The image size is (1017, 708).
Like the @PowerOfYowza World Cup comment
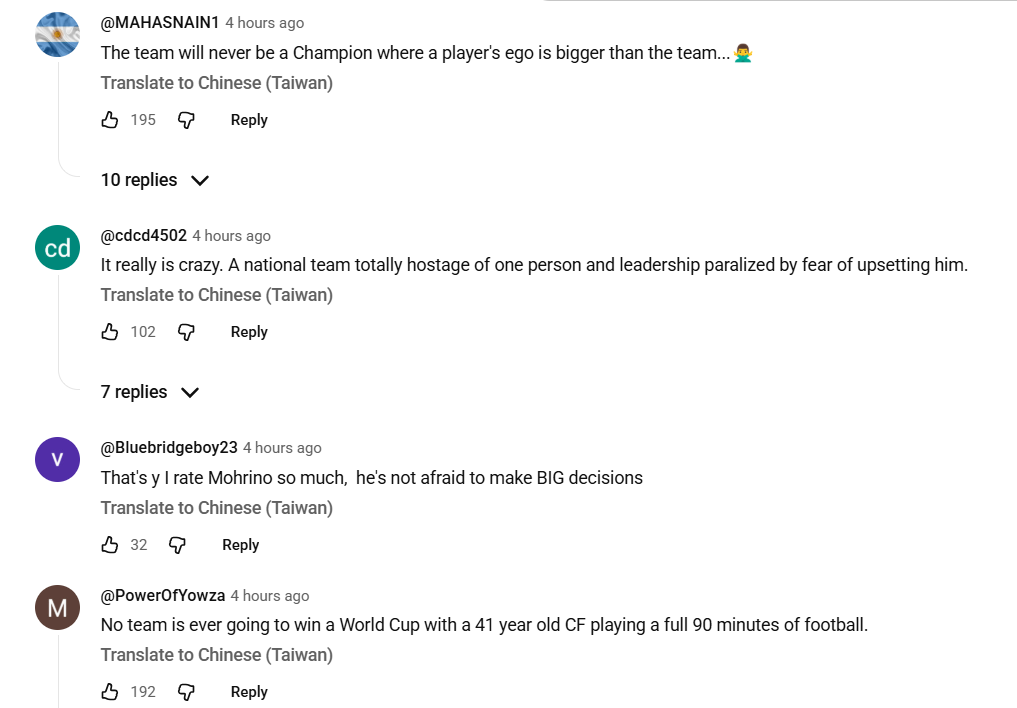[110, 692]
